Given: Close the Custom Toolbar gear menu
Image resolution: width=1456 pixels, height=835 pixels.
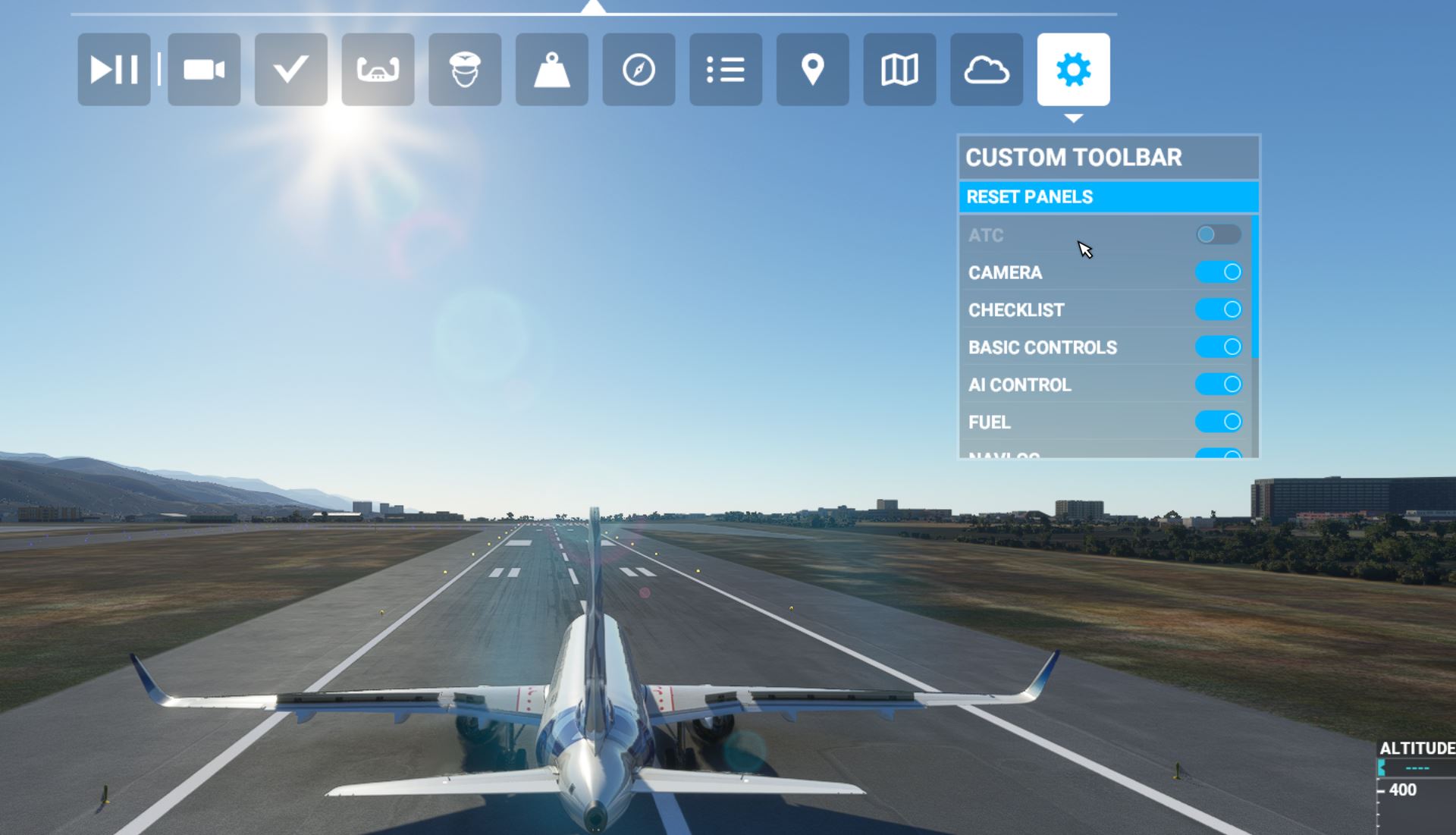Looking at the screenshot, I should click(1073, 70).
